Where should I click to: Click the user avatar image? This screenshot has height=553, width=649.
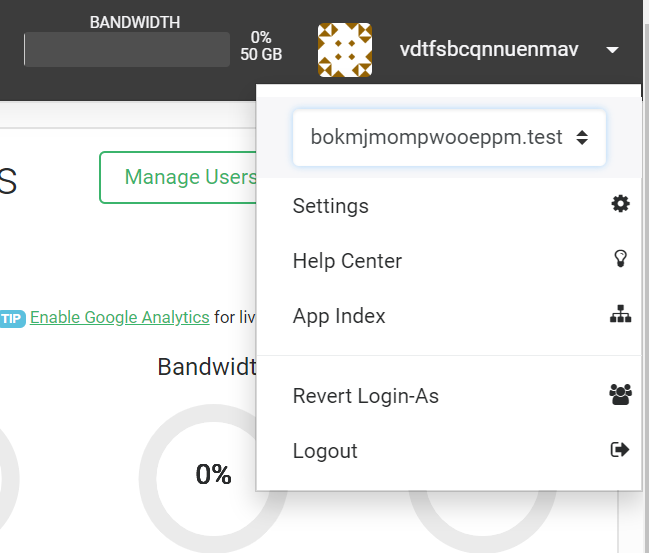click(345, 50)
